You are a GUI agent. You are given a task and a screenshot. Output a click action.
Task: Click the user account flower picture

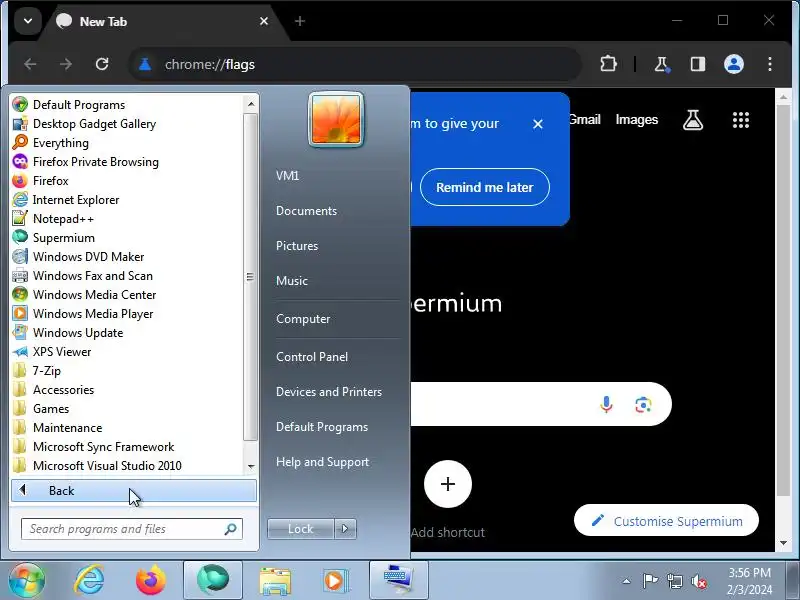(336, 119)
